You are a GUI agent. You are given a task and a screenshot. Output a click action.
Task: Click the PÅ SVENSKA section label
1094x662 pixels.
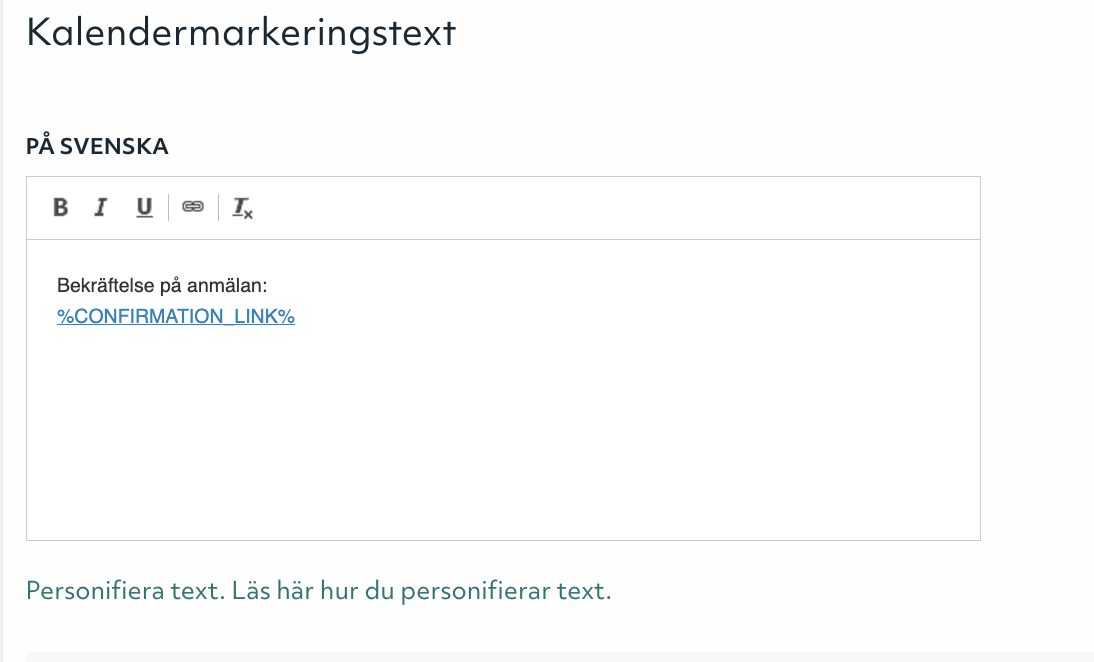click(97, 146)
